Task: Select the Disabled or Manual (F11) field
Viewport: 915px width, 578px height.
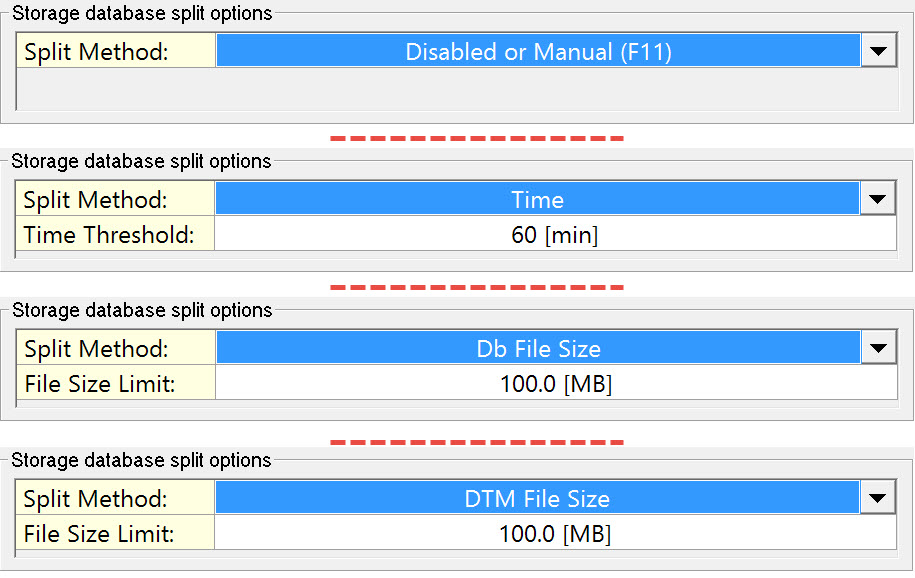Action: [x=538, y=52]
